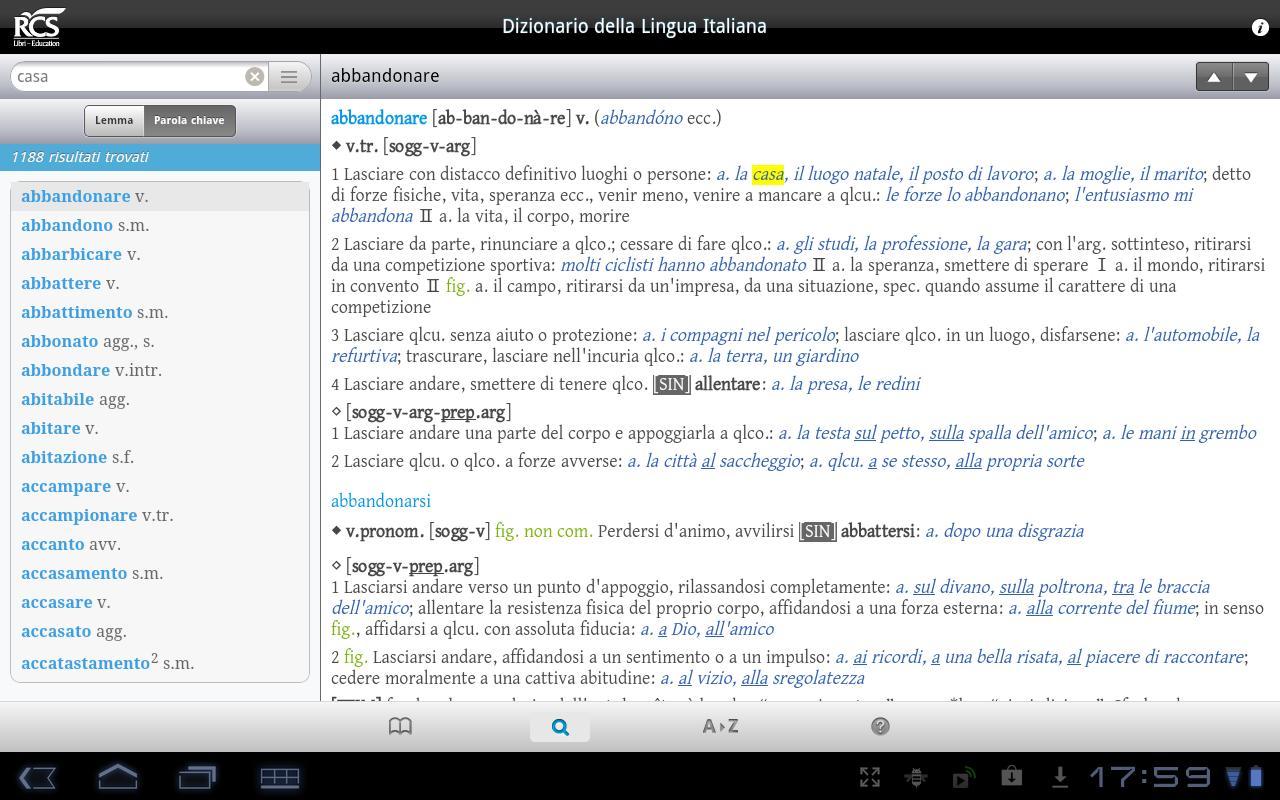Open the book reading tab icon
The height and width of the screenshot is (800, 1280).
[x=400, y=726]
